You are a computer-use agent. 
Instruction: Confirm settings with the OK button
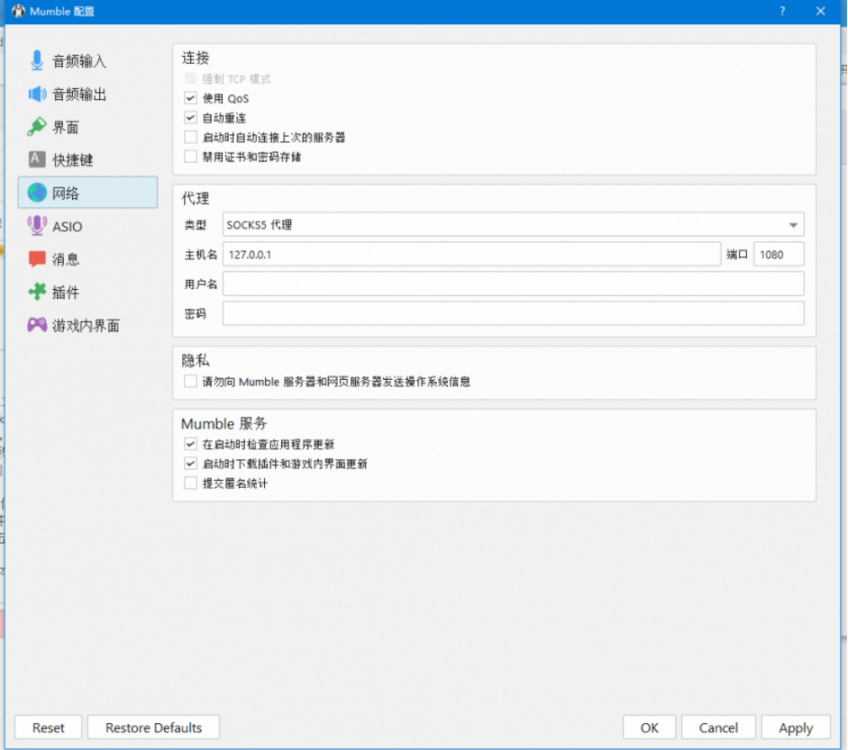point(649,728)
